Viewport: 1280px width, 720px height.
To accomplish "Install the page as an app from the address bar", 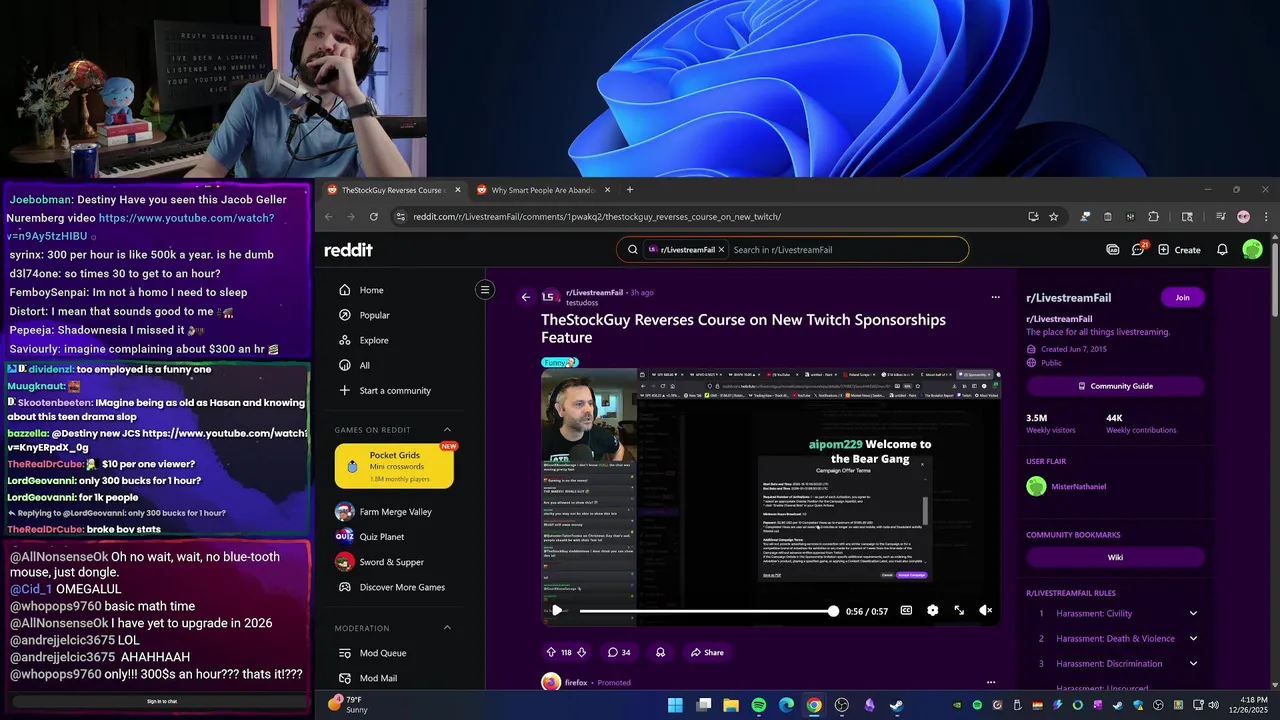I will 1033,216.
